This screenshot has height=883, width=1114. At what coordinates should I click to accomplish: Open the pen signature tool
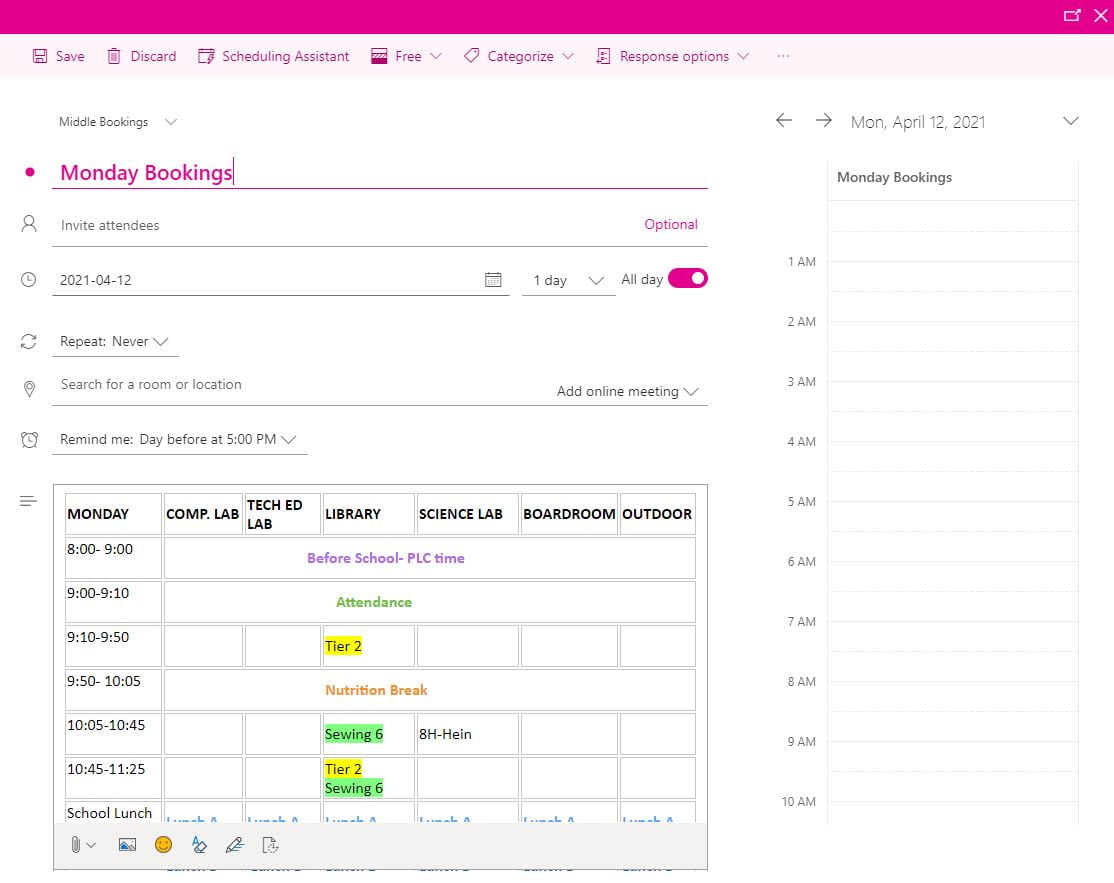[234, 845]
